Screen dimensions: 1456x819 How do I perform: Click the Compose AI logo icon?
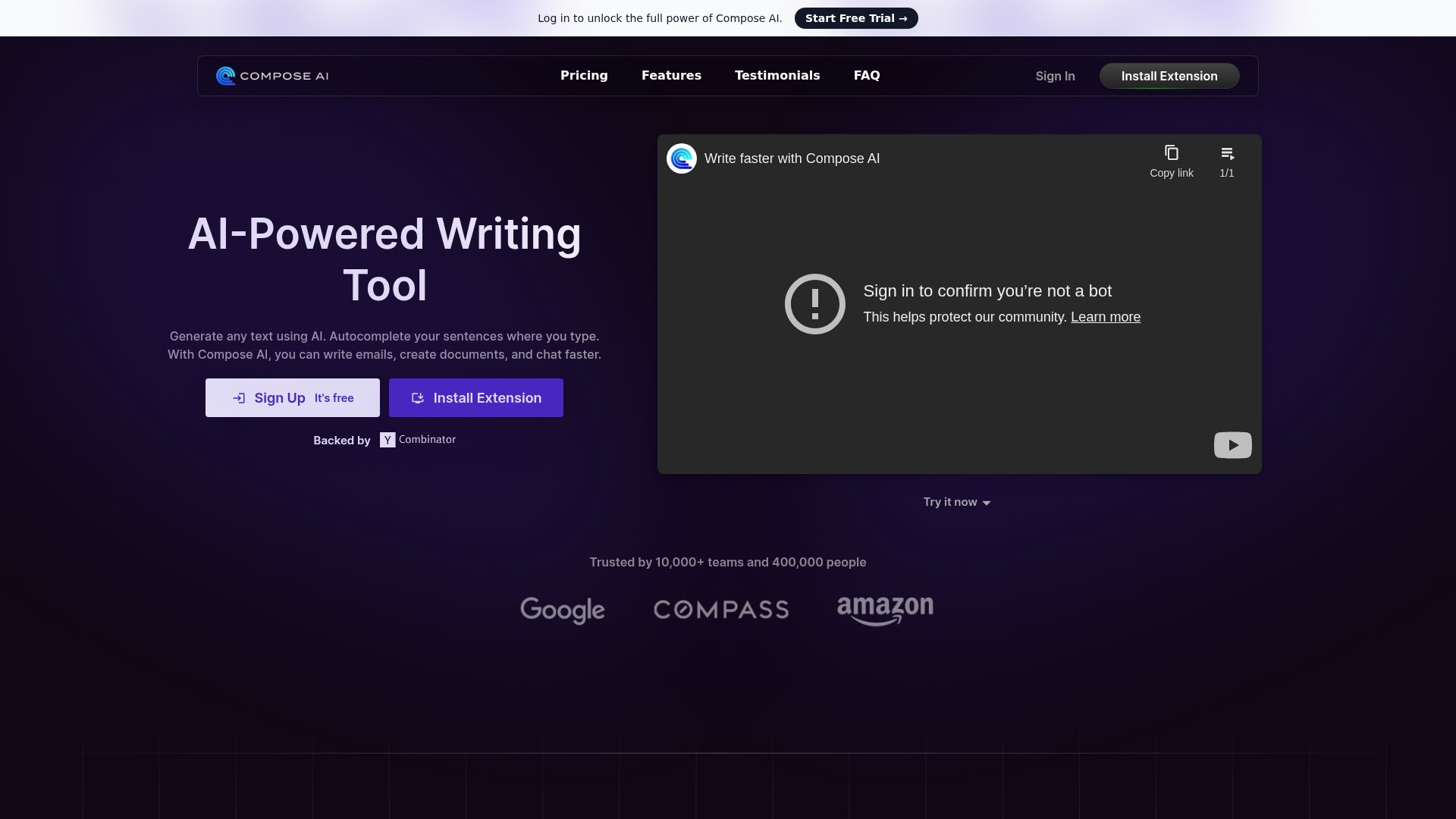225,76
